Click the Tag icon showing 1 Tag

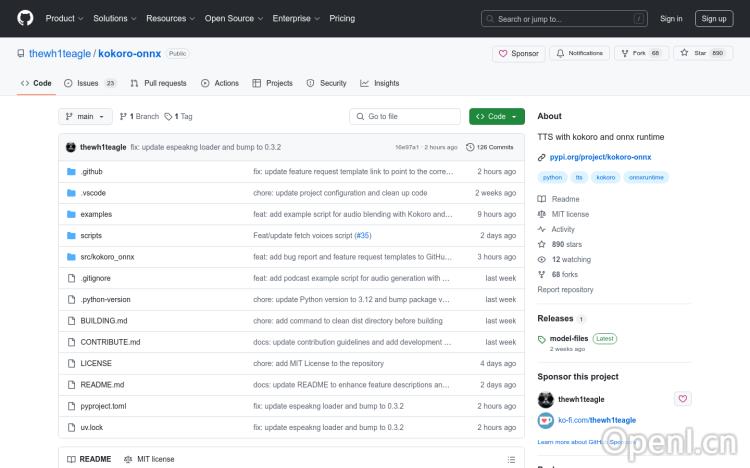tap(169, 116)
